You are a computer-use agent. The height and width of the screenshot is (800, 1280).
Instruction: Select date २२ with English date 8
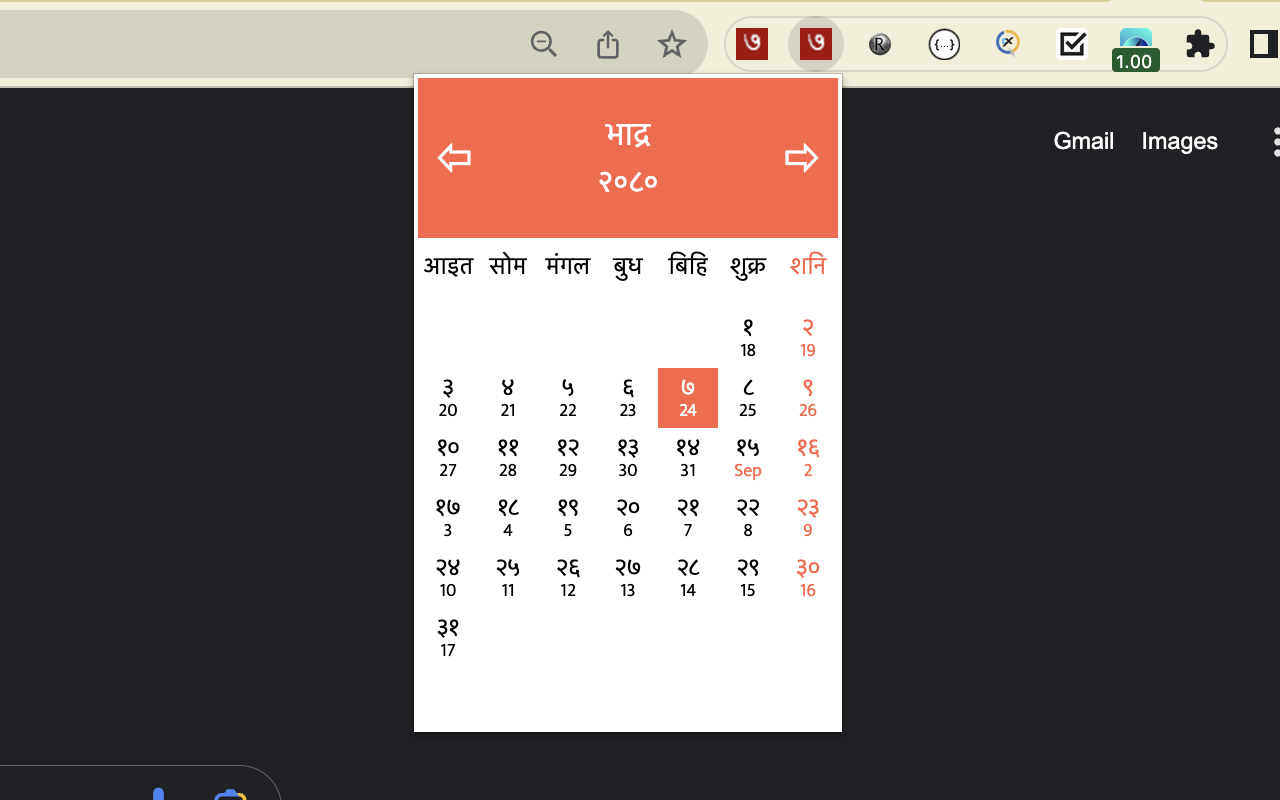tap(748, 518)
